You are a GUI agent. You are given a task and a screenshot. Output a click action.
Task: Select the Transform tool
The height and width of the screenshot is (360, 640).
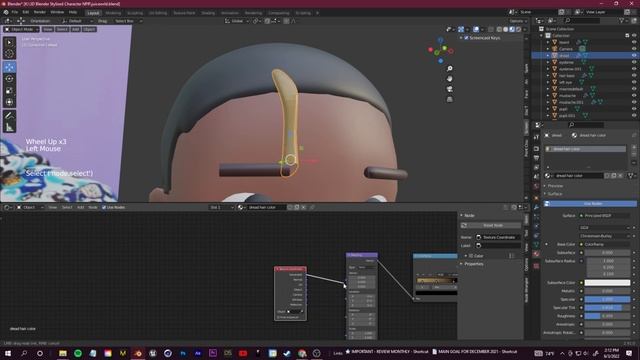[x=9, y=102]
